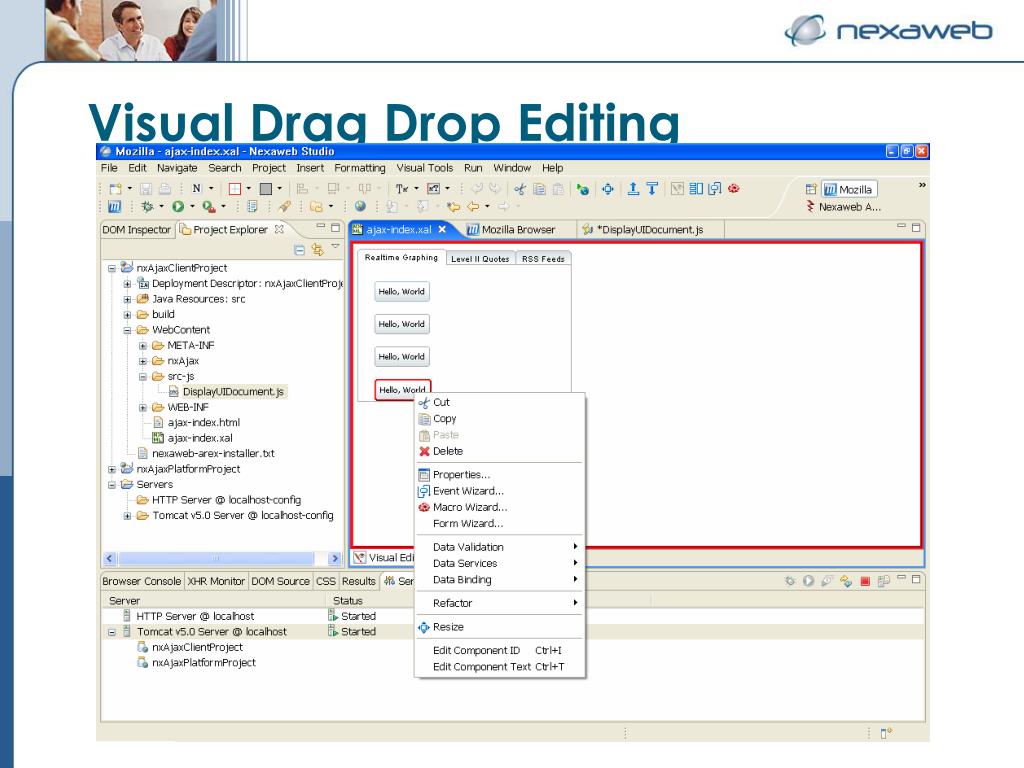
Task: Expand the Java Resources: src node
Action: tap(127, 299)
